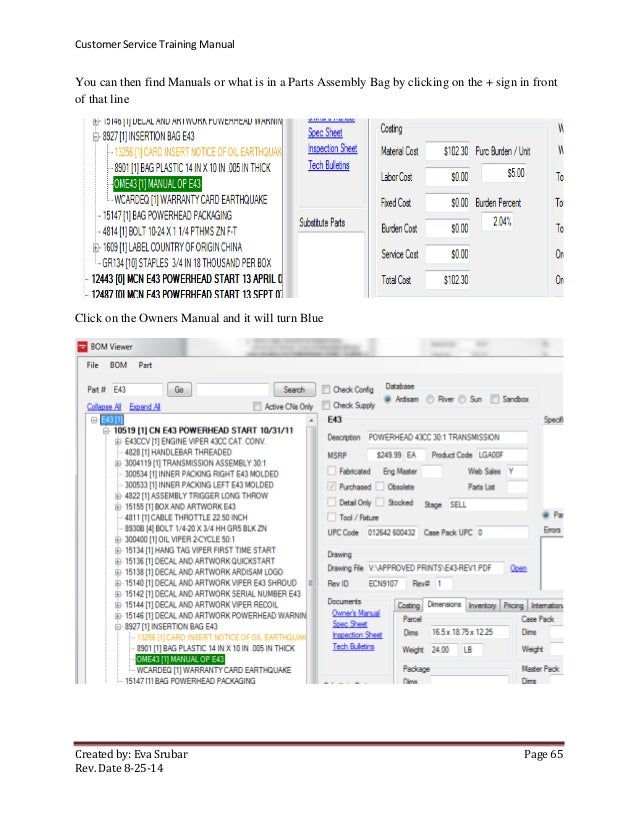Select highlighted OME43 MANUAL OP E43 in BOM Viewer
This screenshot has width=638, height=826.
coord(180,660)
